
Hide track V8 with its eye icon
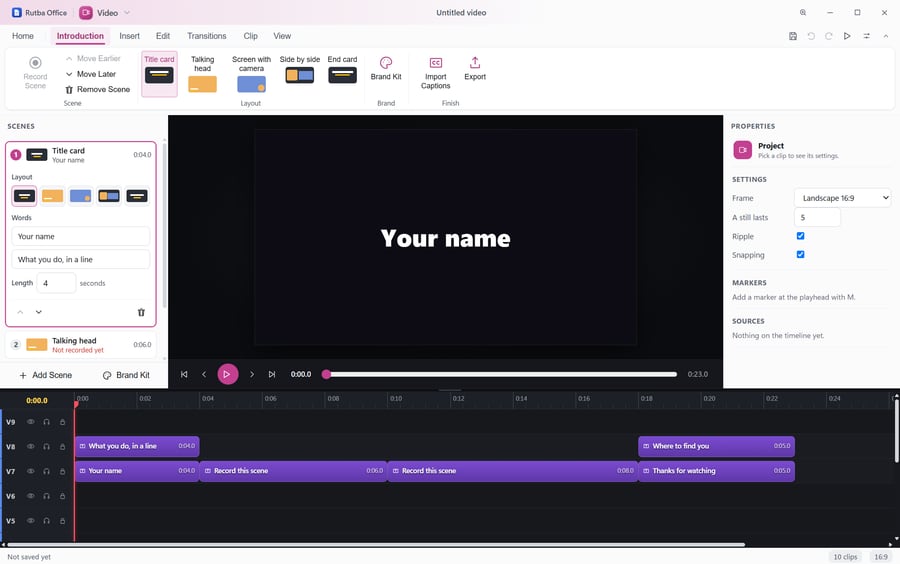coord(30,446)
